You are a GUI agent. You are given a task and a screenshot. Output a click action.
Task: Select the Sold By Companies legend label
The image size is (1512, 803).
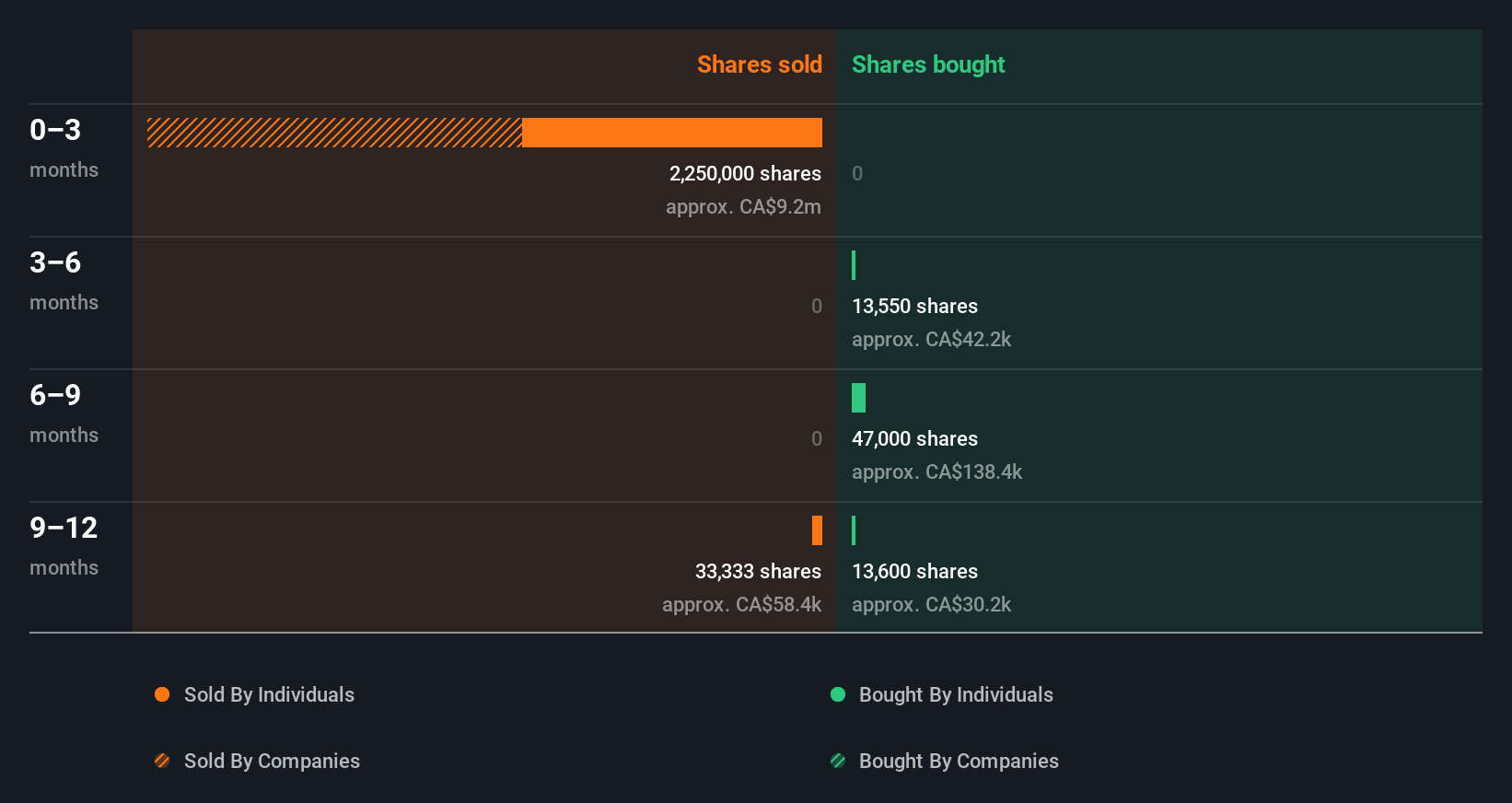tap(272, 761)
